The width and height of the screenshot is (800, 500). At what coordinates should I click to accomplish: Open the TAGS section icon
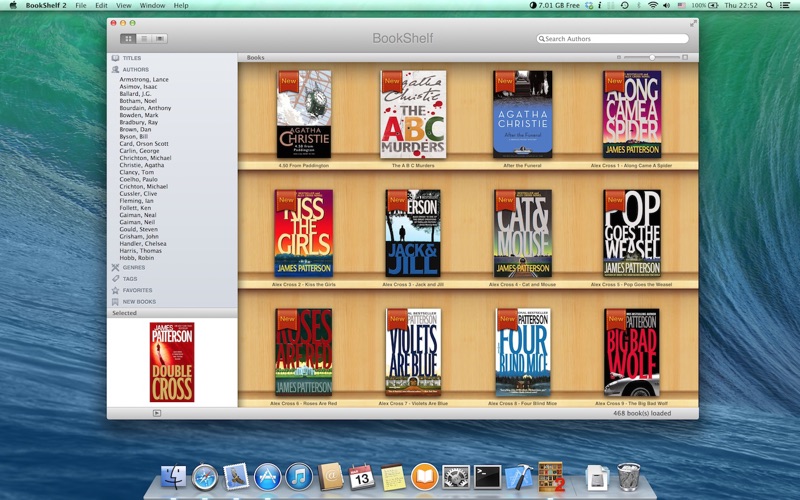pyautogui.click(x=115, y=279)
